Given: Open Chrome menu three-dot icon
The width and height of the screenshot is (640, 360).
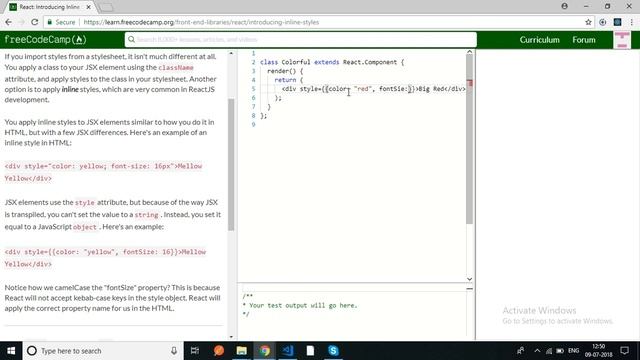Looking at the screenshot, I should [631, 22].
